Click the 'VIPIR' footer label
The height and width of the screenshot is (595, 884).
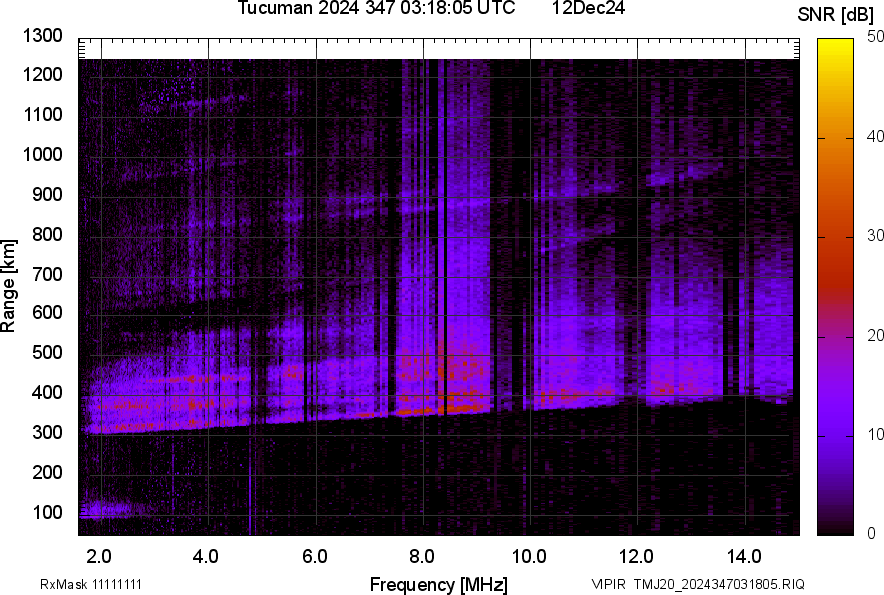coord(608,584)
